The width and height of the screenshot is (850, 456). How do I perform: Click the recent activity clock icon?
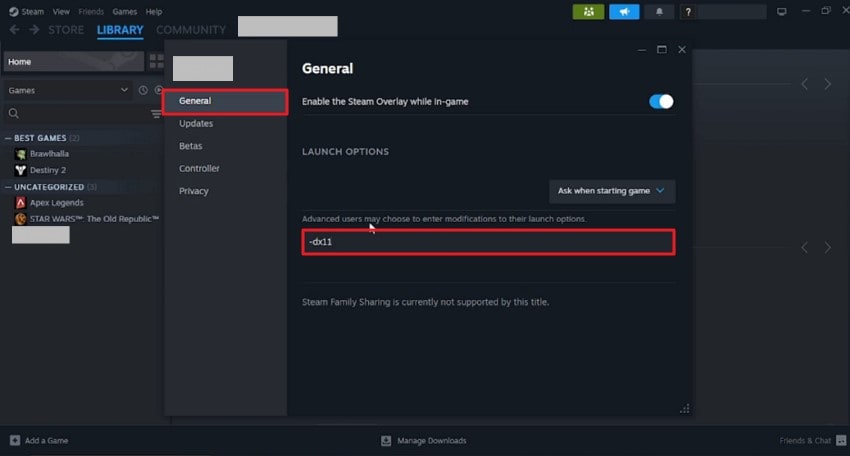pos(143,91)
